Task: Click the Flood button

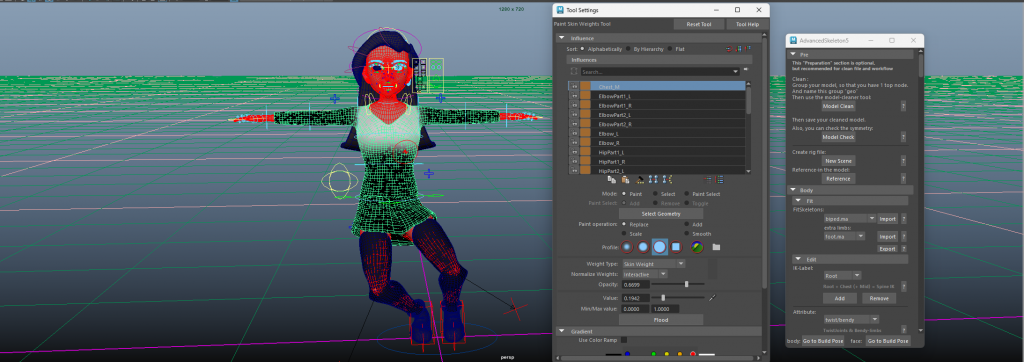Action: tap(661, 320)
